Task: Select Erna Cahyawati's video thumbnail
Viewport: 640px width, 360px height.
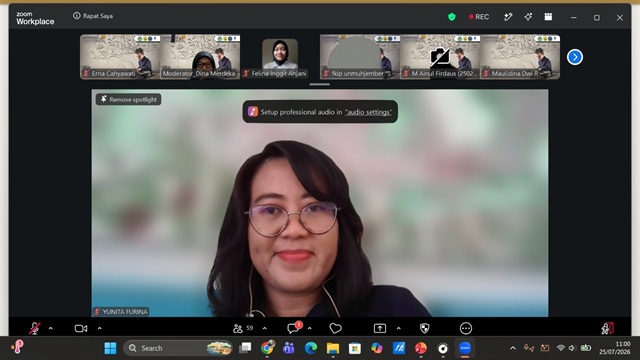Action: [x=120, y=57]
